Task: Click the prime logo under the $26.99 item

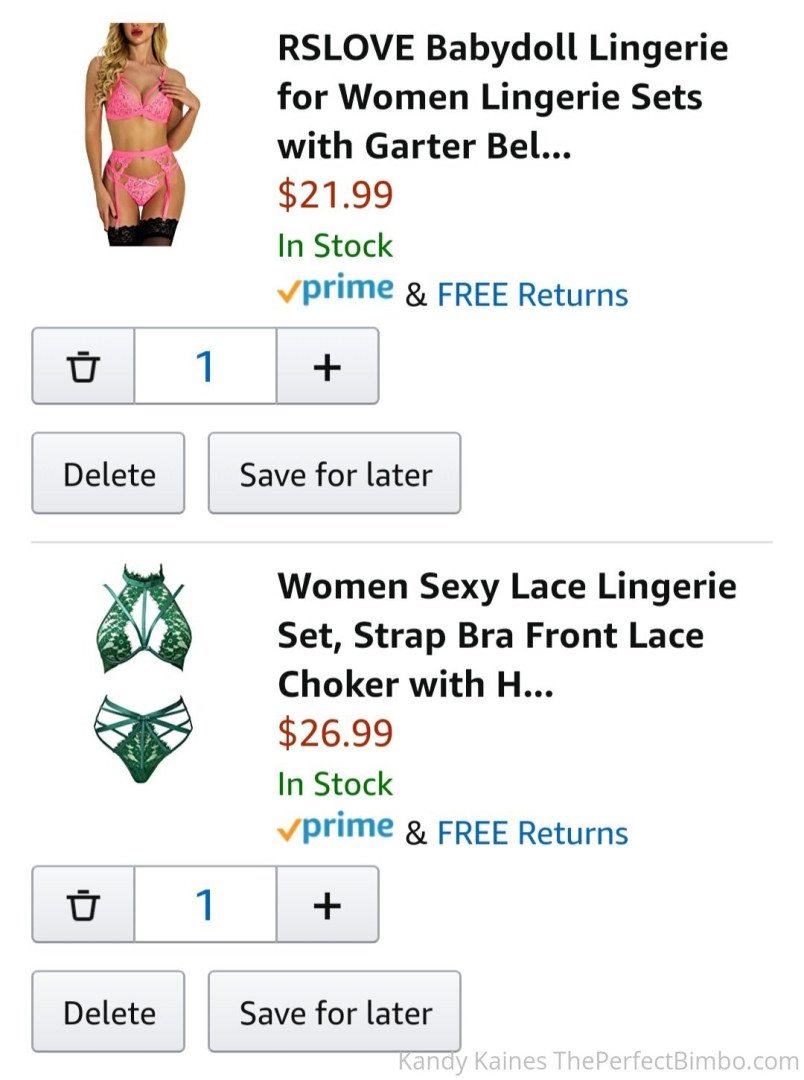Action: 335,828
